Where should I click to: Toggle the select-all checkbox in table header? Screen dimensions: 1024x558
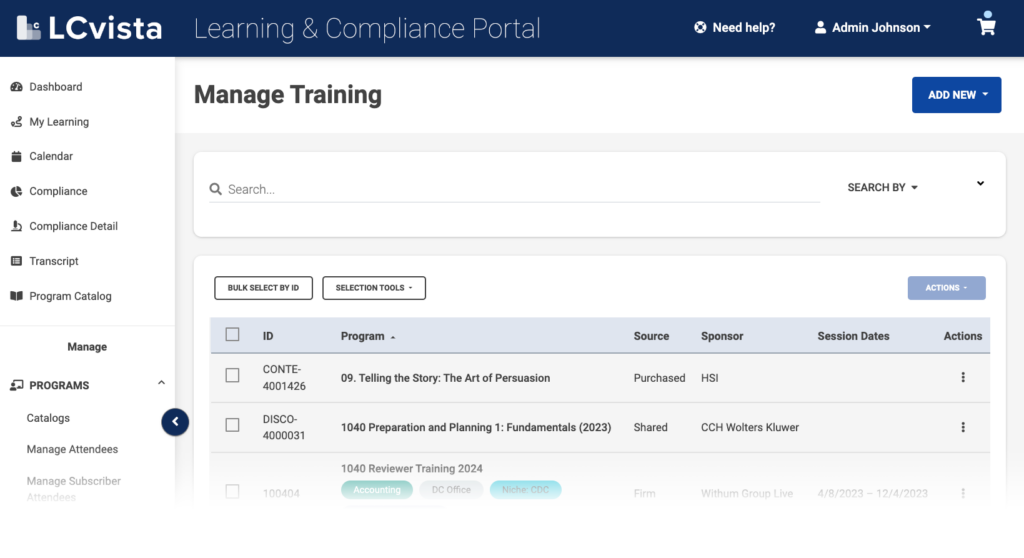pyautogui.click(x=232, y=335)
